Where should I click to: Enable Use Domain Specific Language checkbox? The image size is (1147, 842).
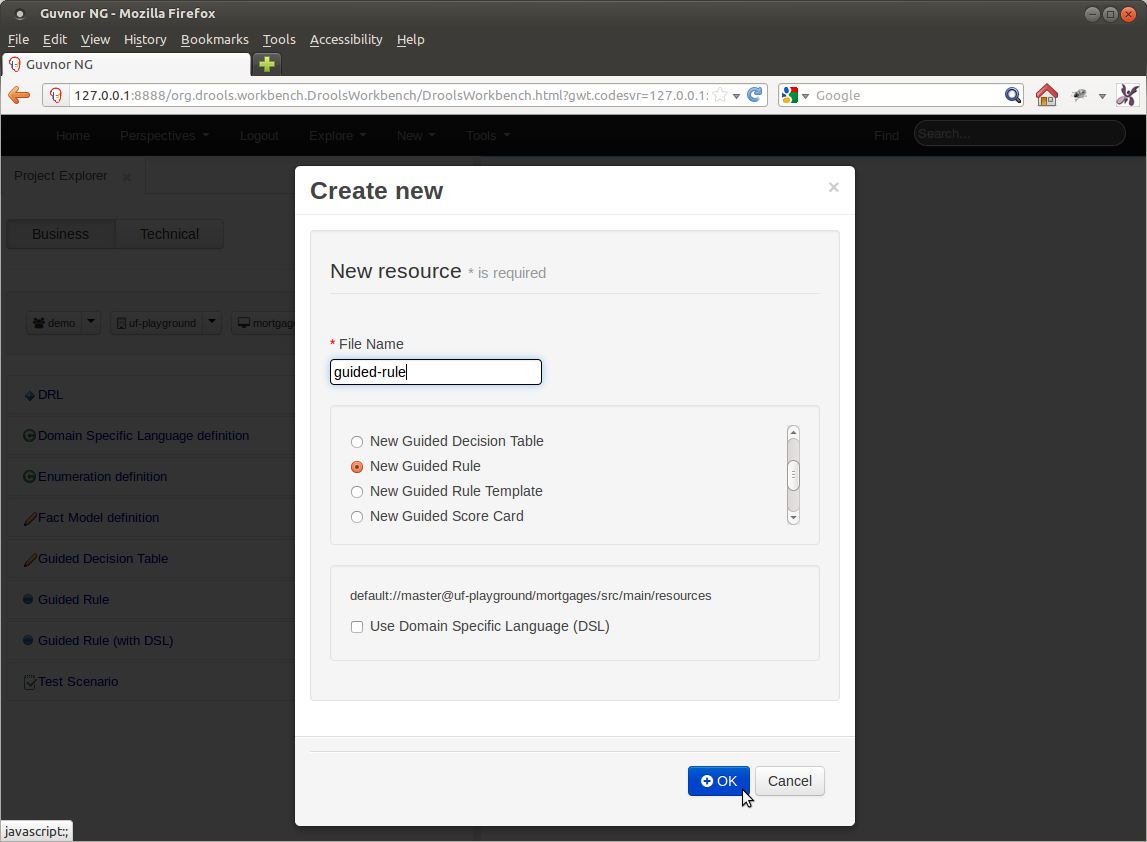[x=357, y=627]
